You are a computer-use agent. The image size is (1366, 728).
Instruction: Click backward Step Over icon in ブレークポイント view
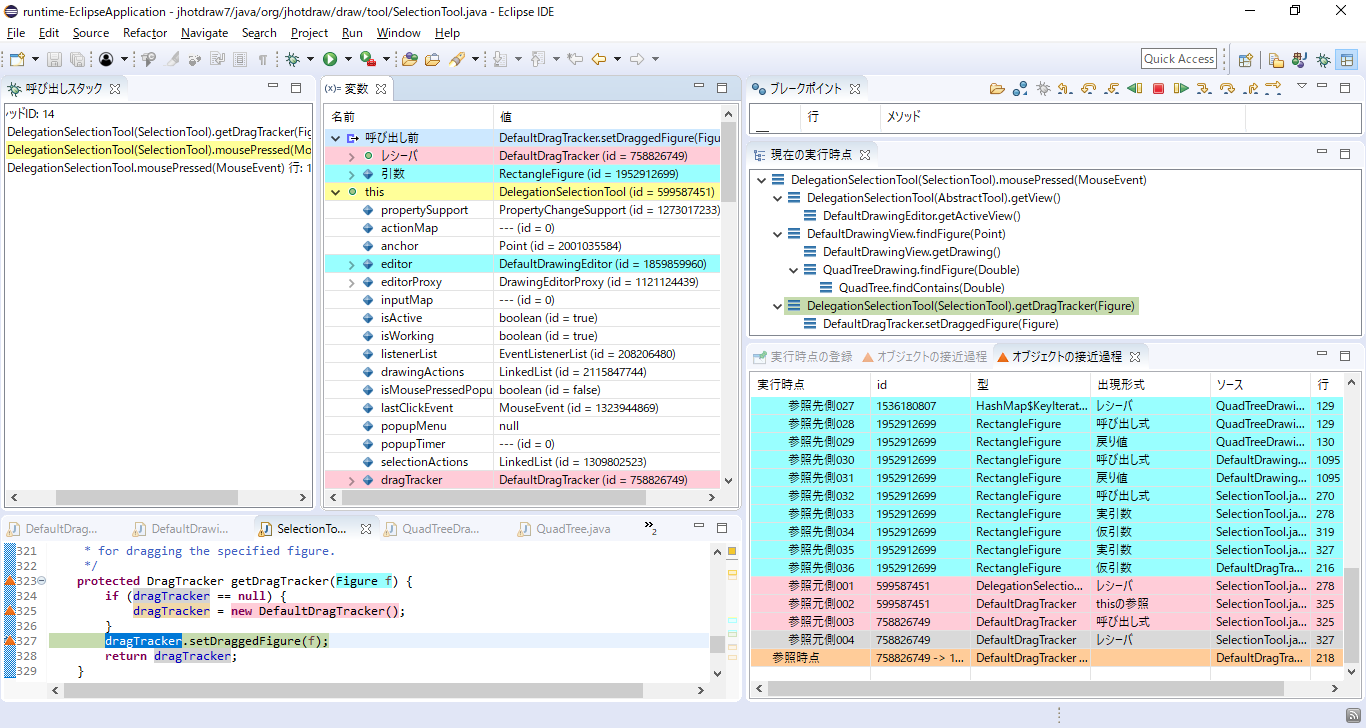[x=1088, y=88]
